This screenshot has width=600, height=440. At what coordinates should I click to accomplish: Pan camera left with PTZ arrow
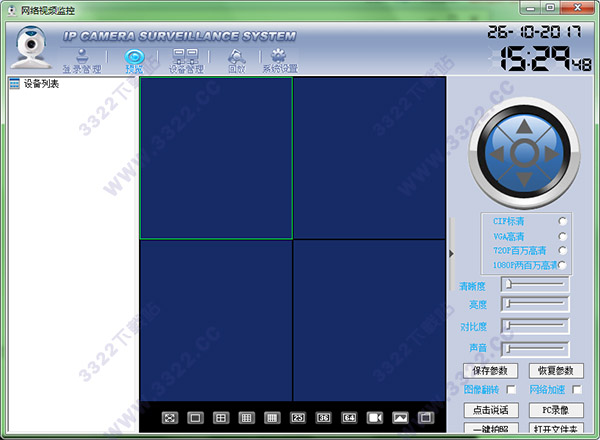pyautogui.click(x=497, y=154)
